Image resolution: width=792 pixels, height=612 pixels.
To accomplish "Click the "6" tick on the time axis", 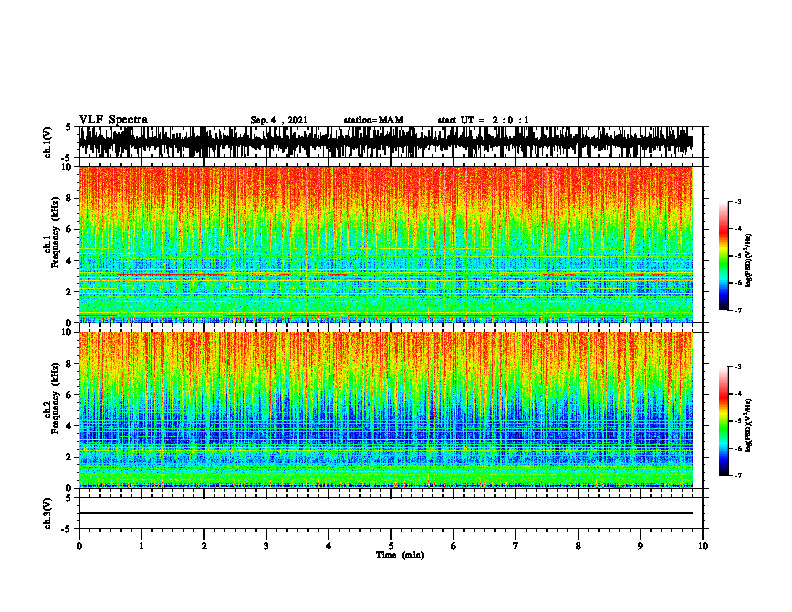I will (454, 546).
